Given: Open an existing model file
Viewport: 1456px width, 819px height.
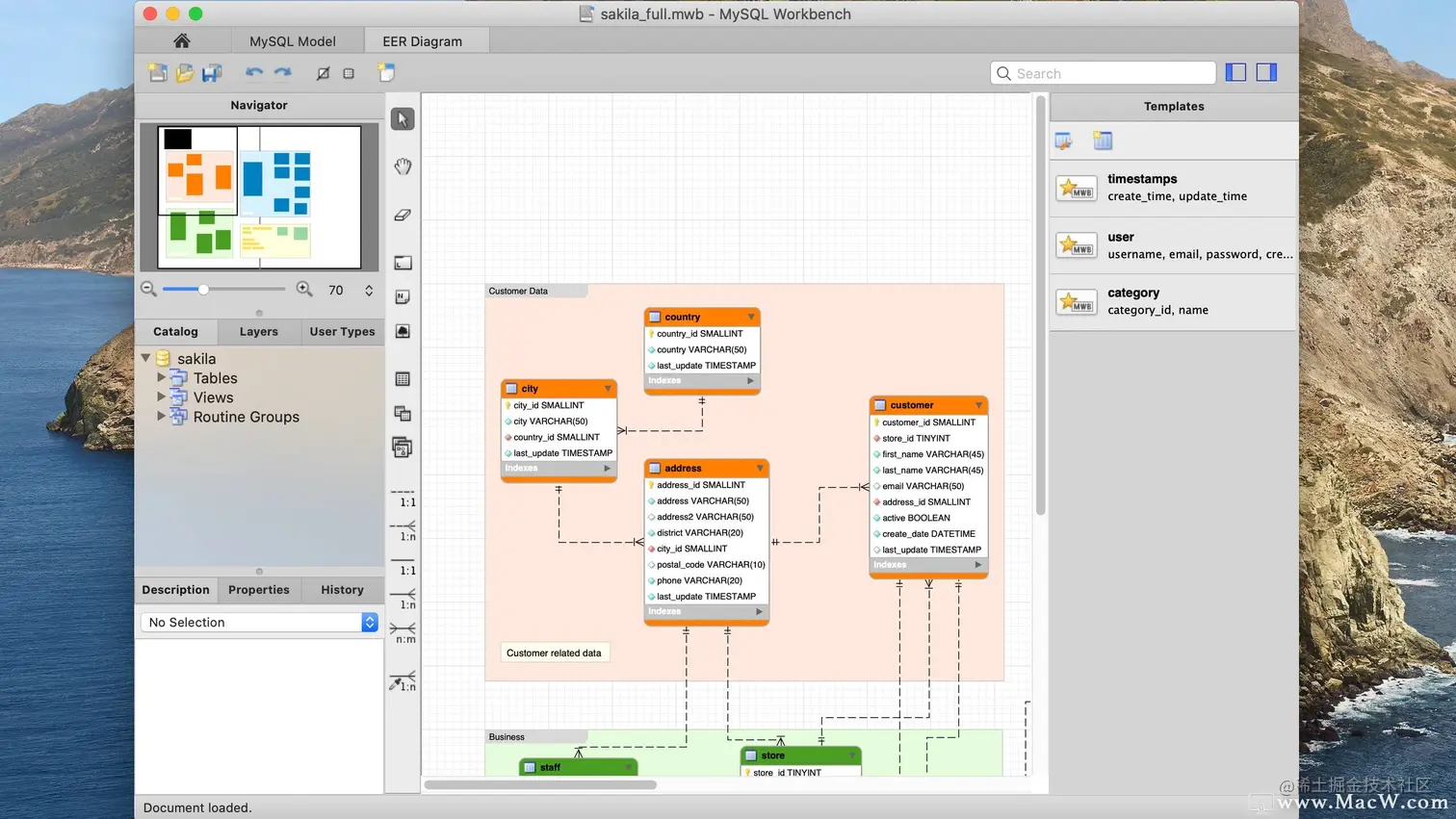Looking at the screenshot, I should (x=185, y=73).
